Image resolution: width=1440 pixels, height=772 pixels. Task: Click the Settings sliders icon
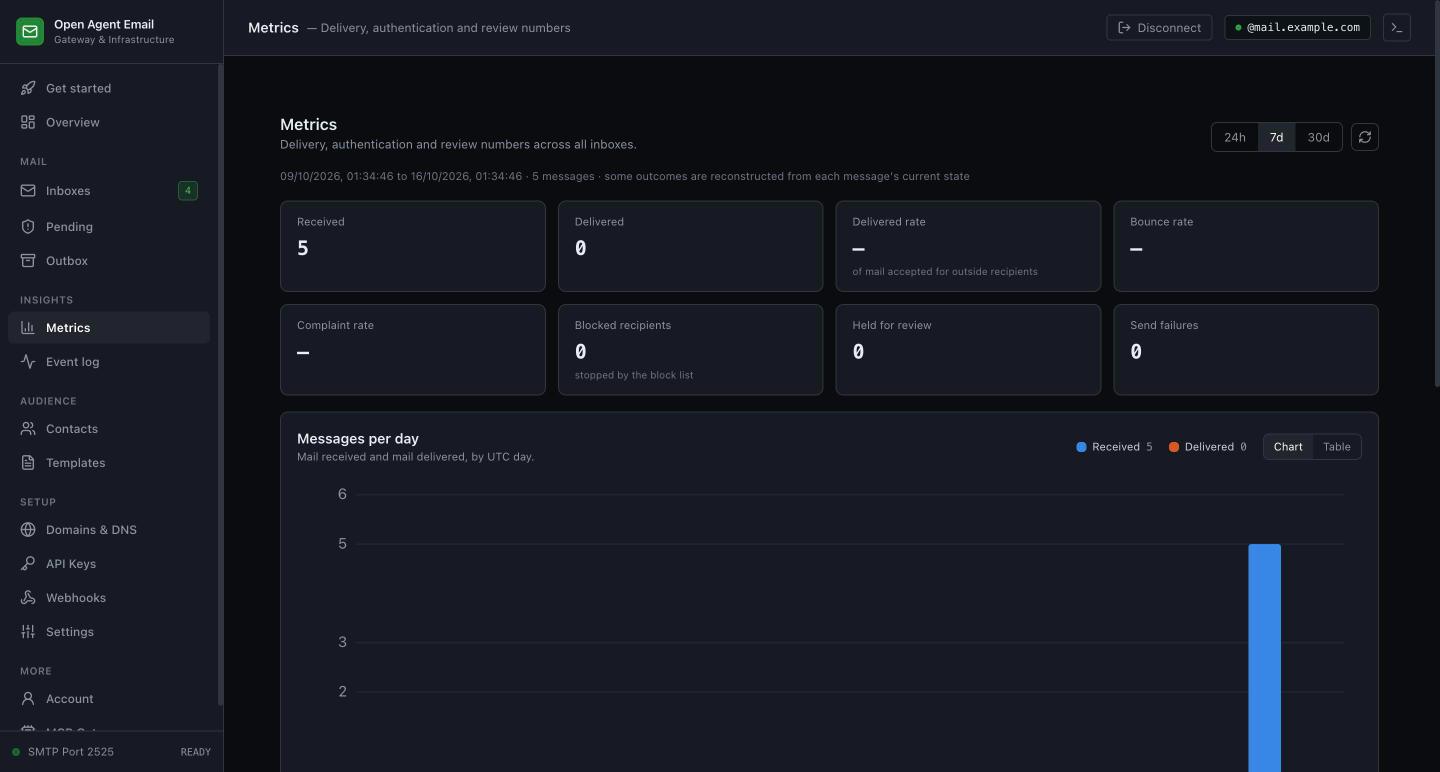28,631
